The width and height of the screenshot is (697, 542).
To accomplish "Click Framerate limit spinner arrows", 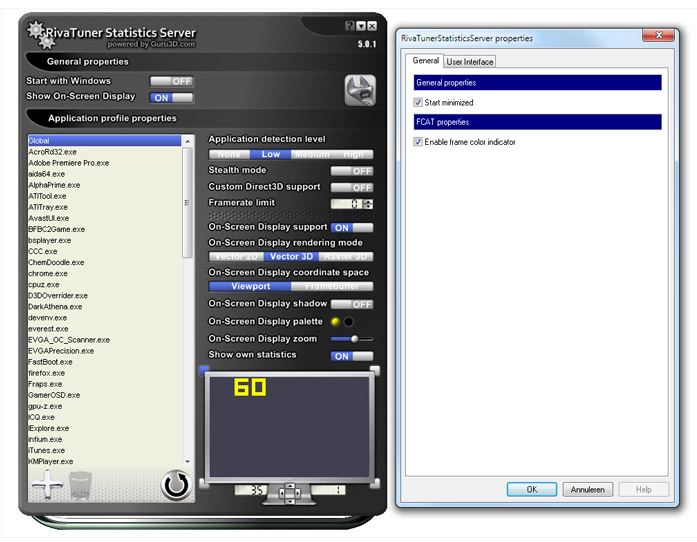I will pos(368,204).
